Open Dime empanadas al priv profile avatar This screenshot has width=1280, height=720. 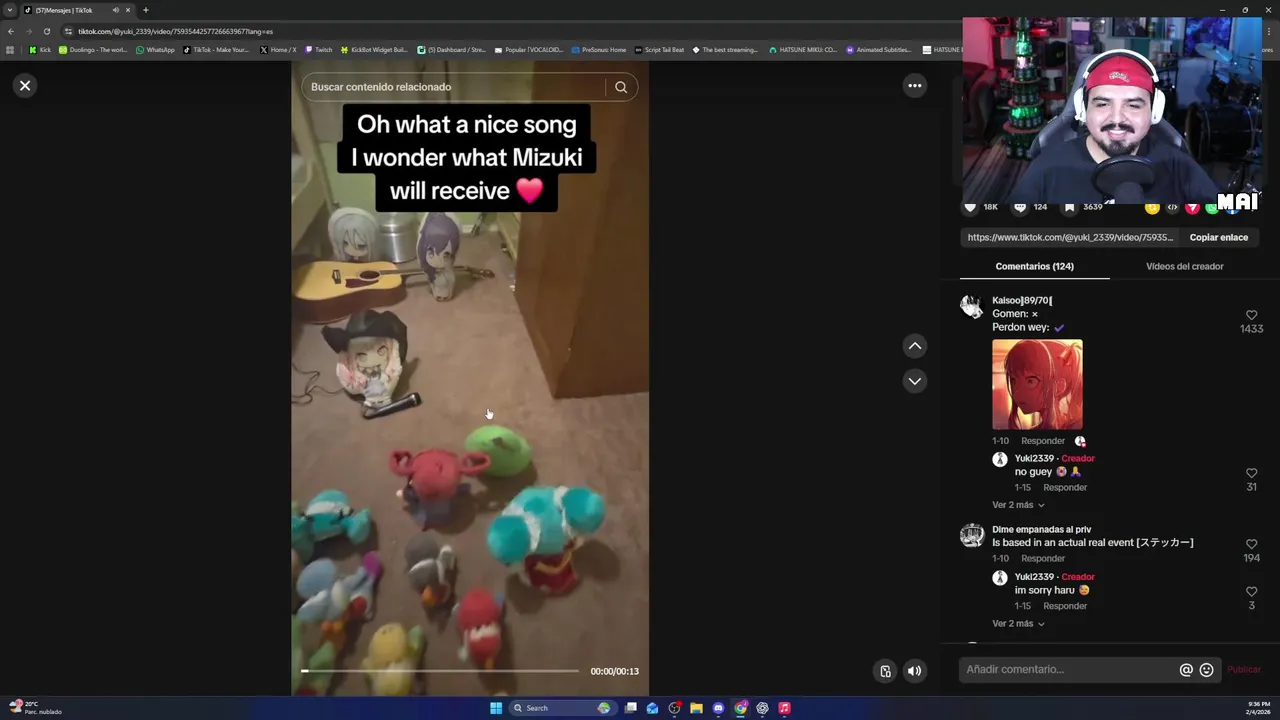click(x=972, y=535)
